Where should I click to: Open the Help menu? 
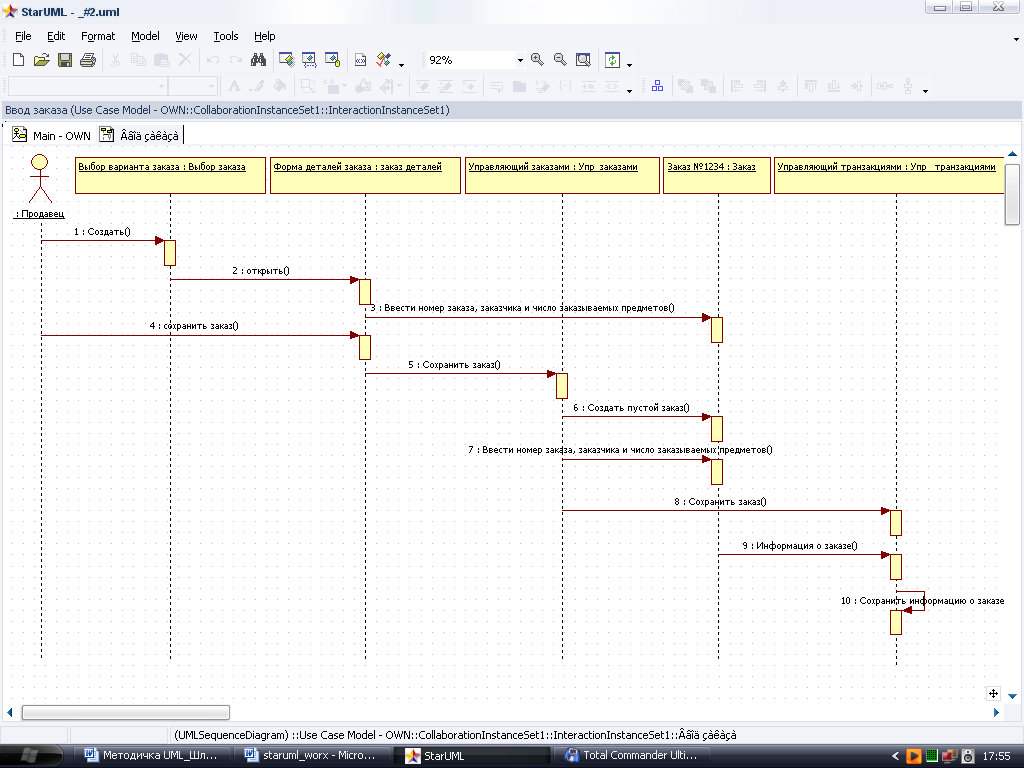[264, 37]
